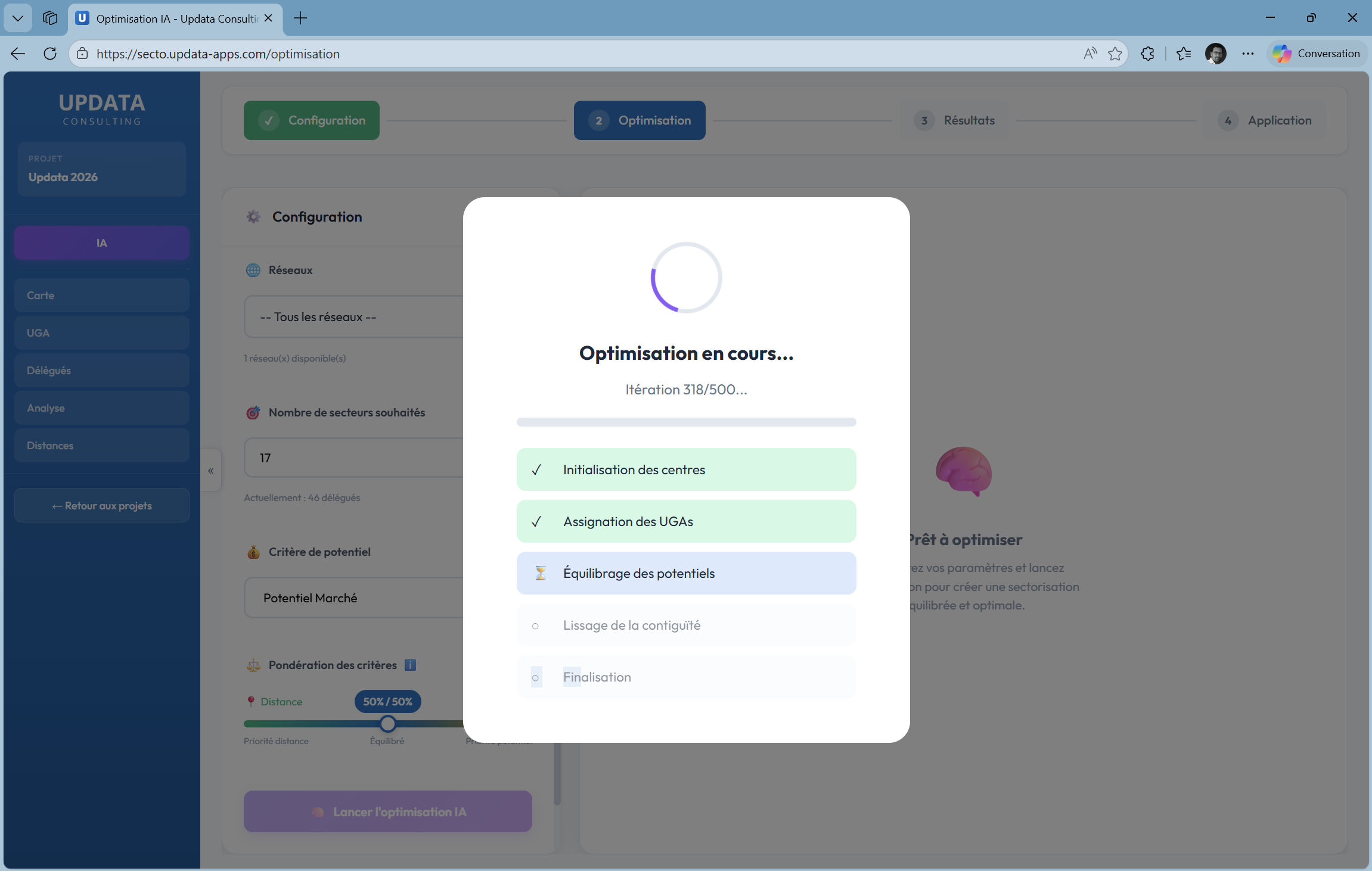Click Retour aux projets button

(x=102, y=506)
